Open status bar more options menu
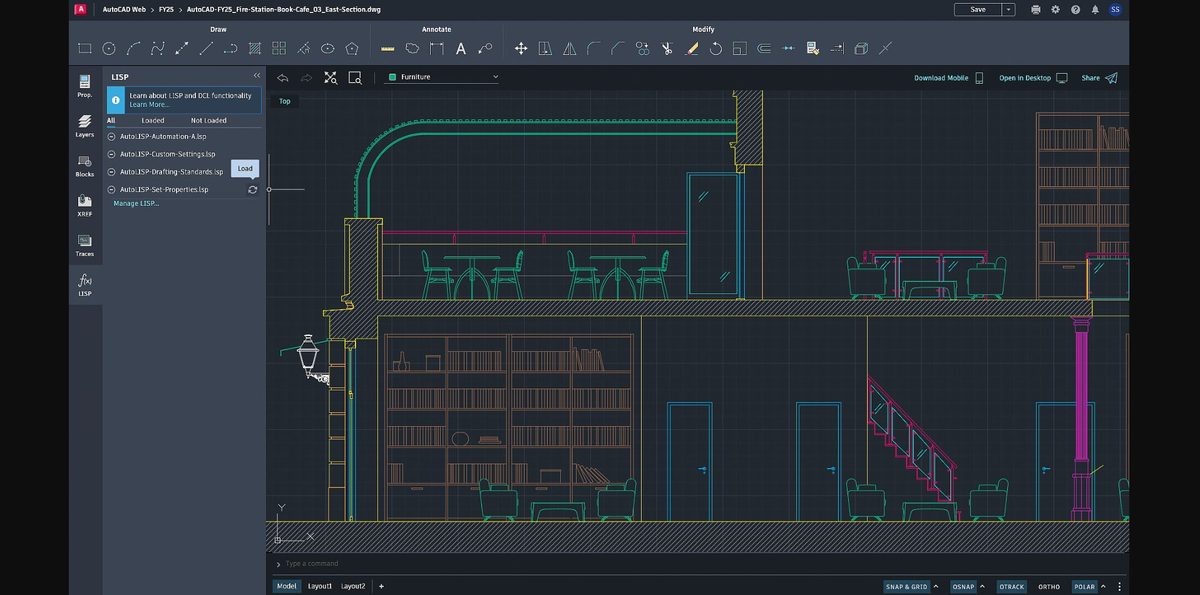 (x=1120, y=587)
